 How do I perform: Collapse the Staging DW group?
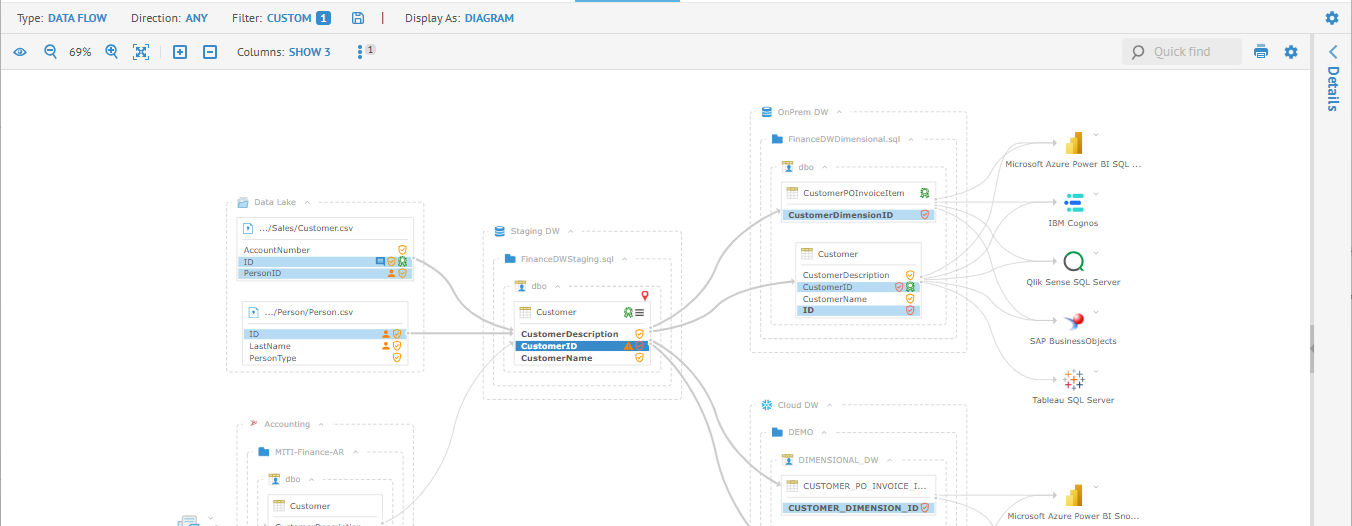(569, 231)
